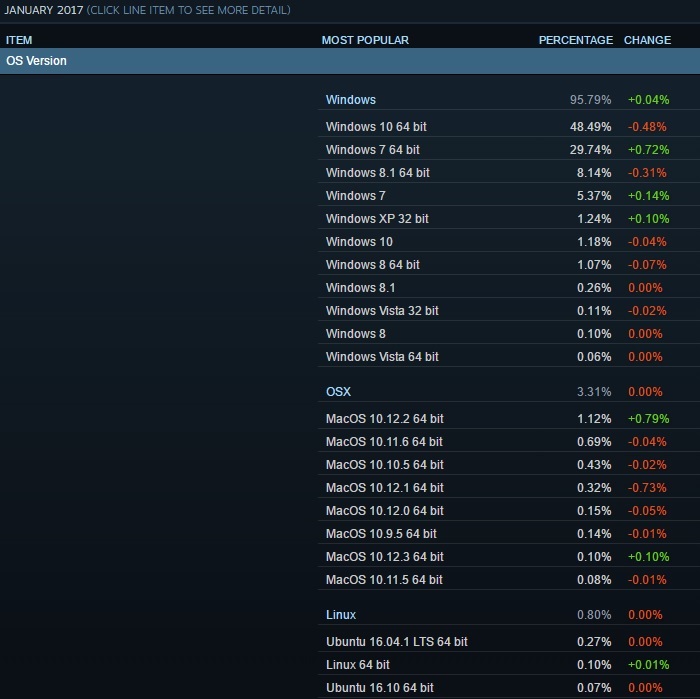Click the MOST POPULAR column header
Image resolution: width=700 pixels, height=699 pixels.
365,40
